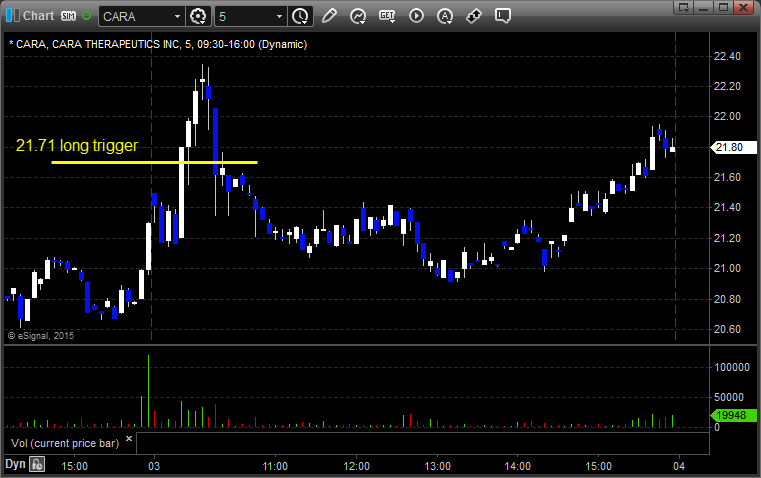
Task: Click the Vol (current price bar) label
Action: 65,443
